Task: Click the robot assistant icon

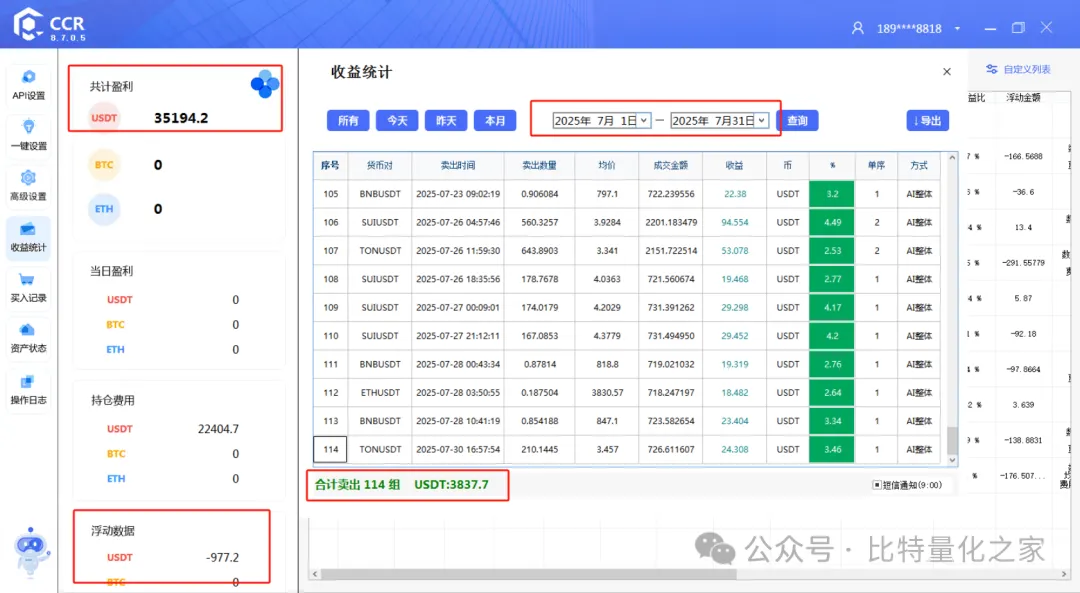Action: pyautogui.click(x=30, y=551)
